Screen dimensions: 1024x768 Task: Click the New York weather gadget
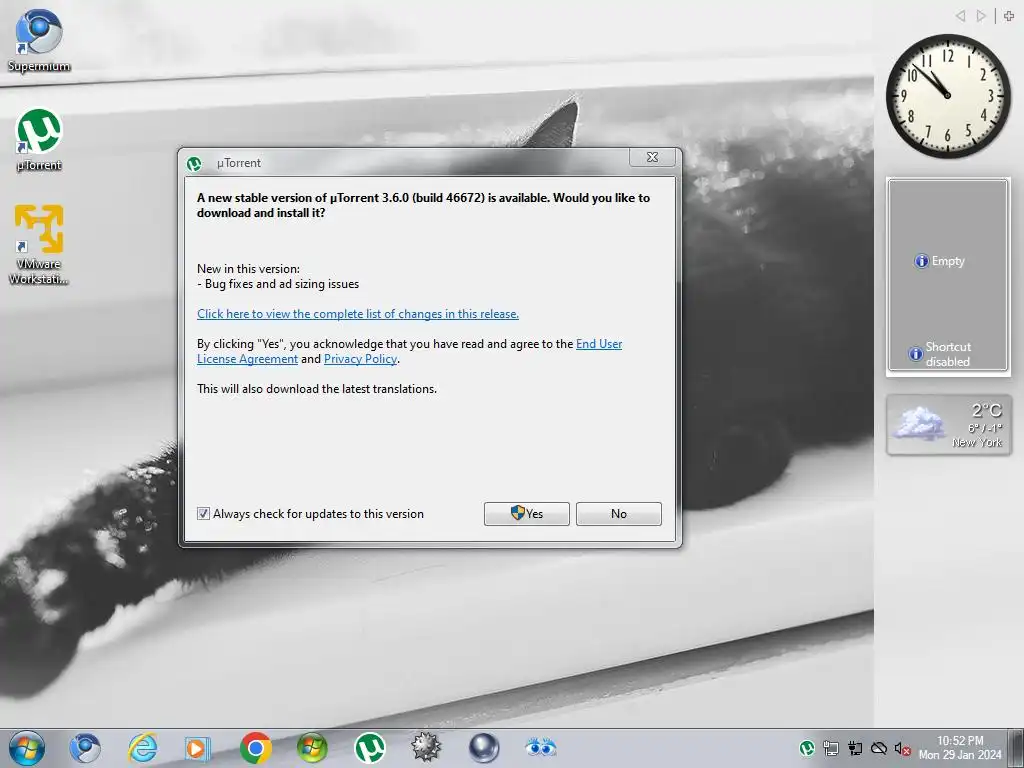pyautogui.click(x=948, y=425)
